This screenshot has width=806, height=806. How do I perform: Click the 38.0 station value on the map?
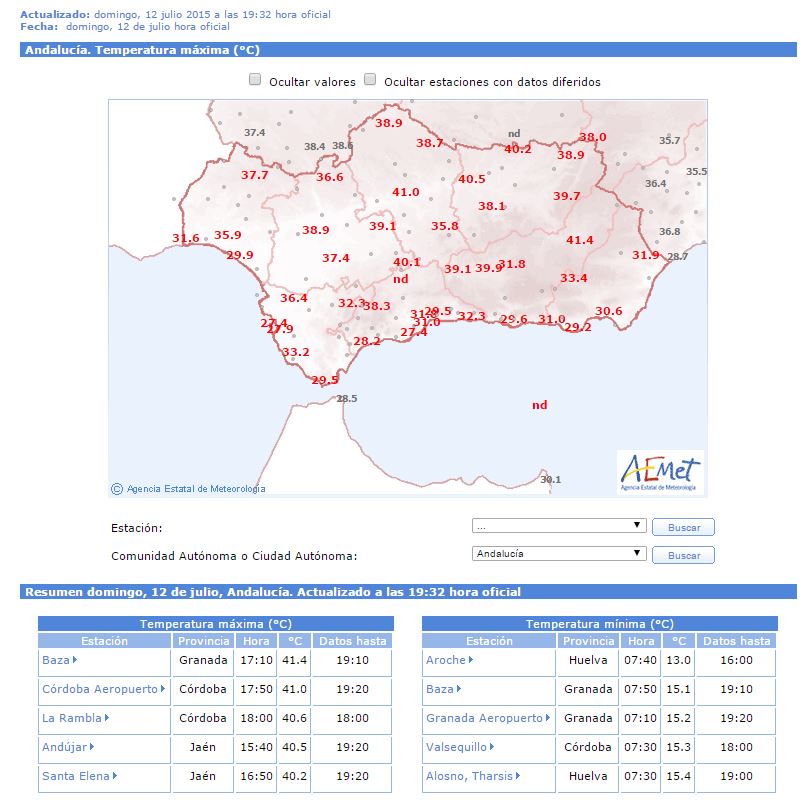(593, 137)
